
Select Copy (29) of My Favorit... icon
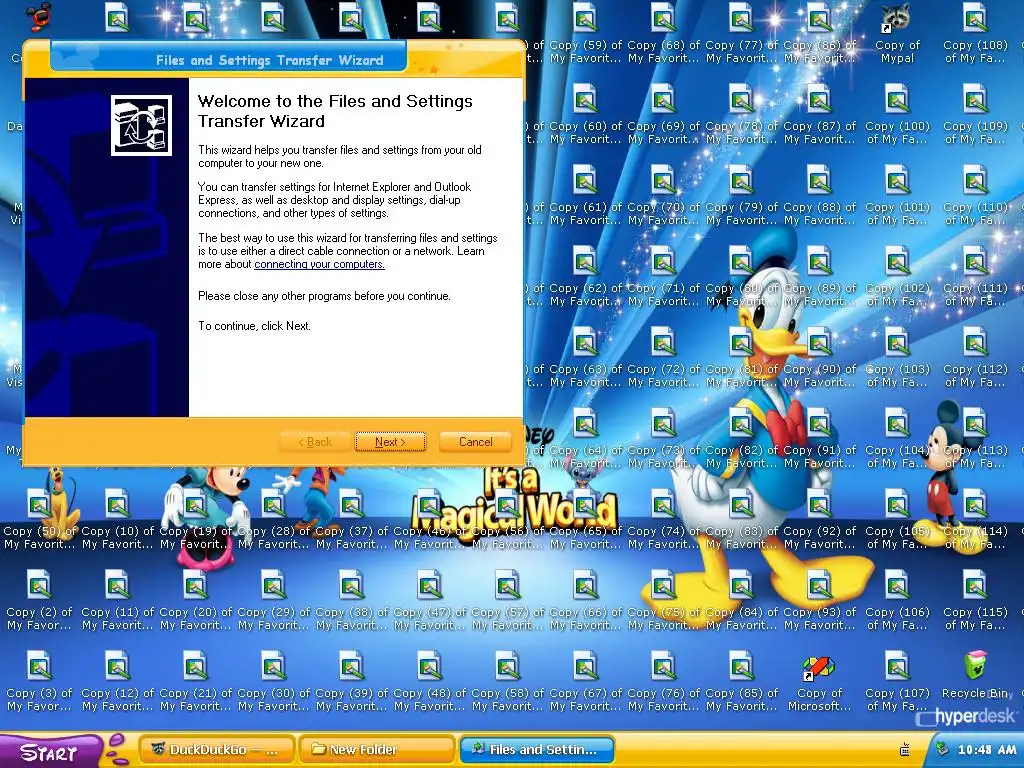click(x=274, y=584)
